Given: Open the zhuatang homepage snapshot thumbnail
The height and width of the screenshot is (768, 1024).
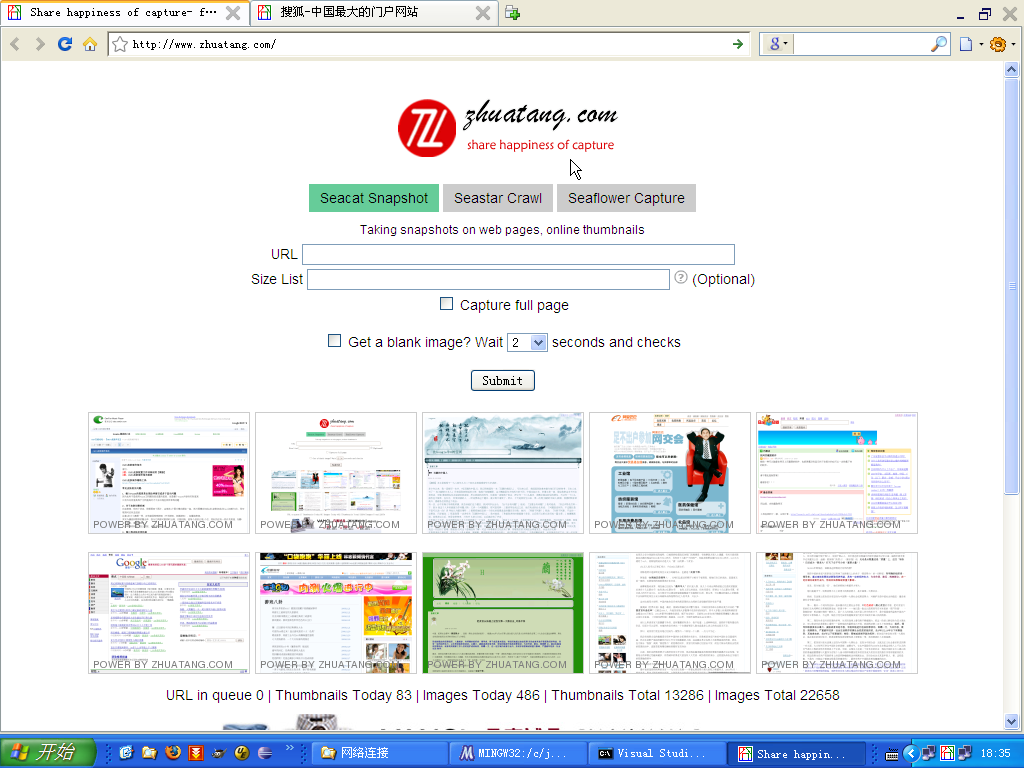Looking at the screenshot, I should click(x=336, y=473).
